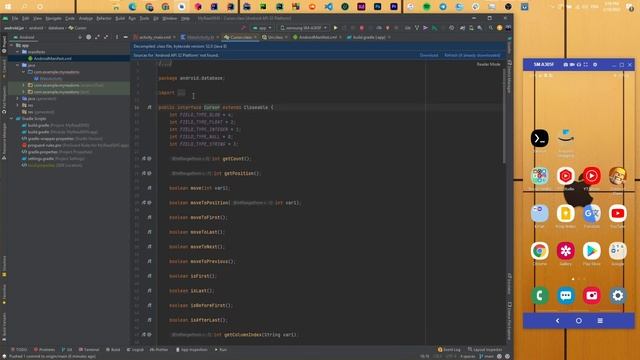
Task: Click Expand All icon in Project panel
Action: click(x=97, y=37)
